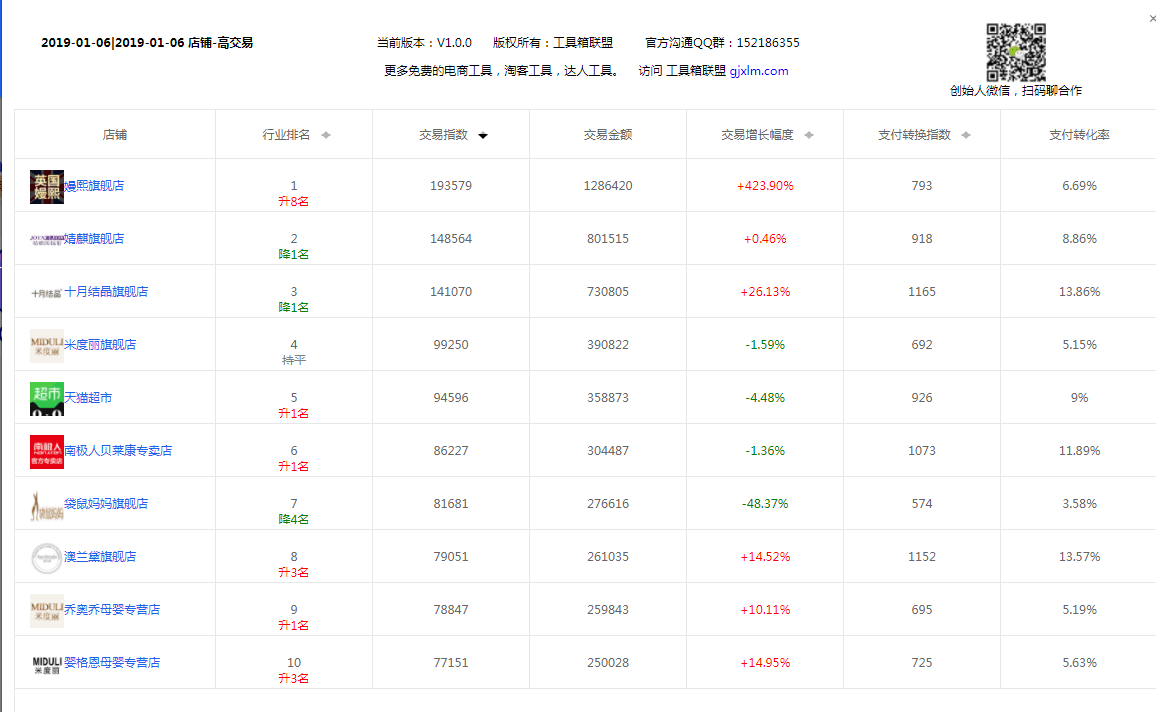
Task: Click current version V1.0.0 text
Action: pyautogui.click(x=424, y=43)
